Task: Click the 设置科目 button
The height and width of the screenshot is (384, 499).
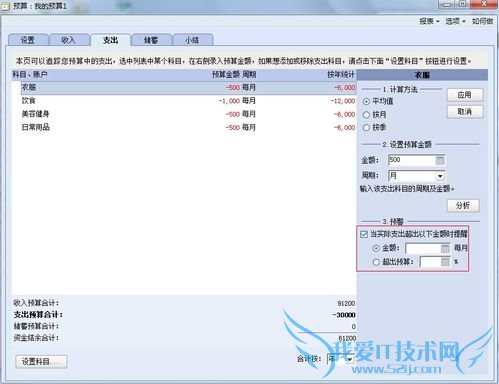Action: point(41,362)
